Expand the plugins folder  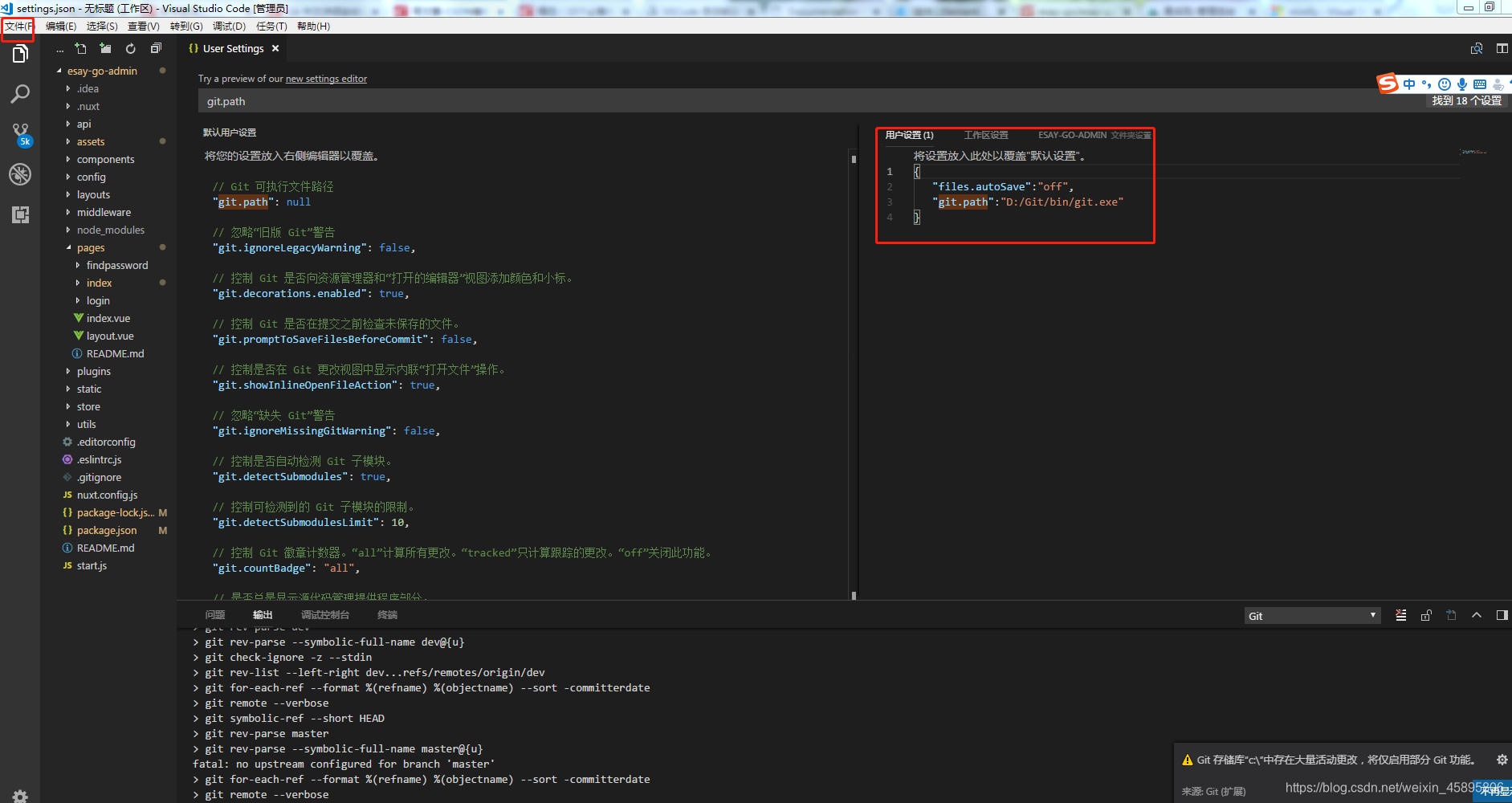click(x=94, y=371)
